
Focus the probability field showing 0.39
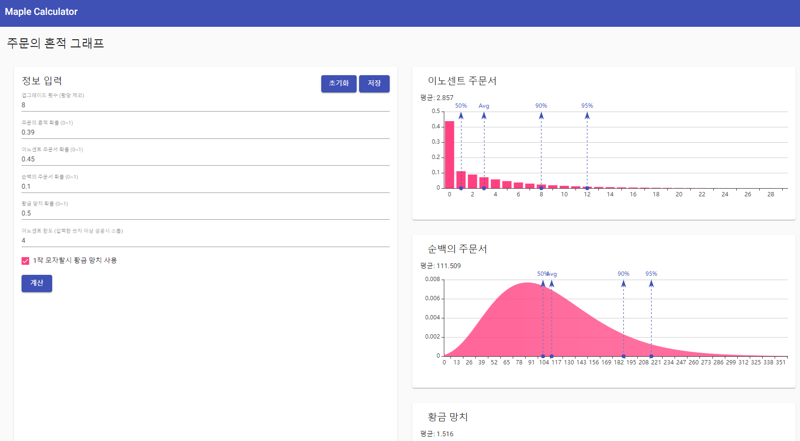(205, 132)
